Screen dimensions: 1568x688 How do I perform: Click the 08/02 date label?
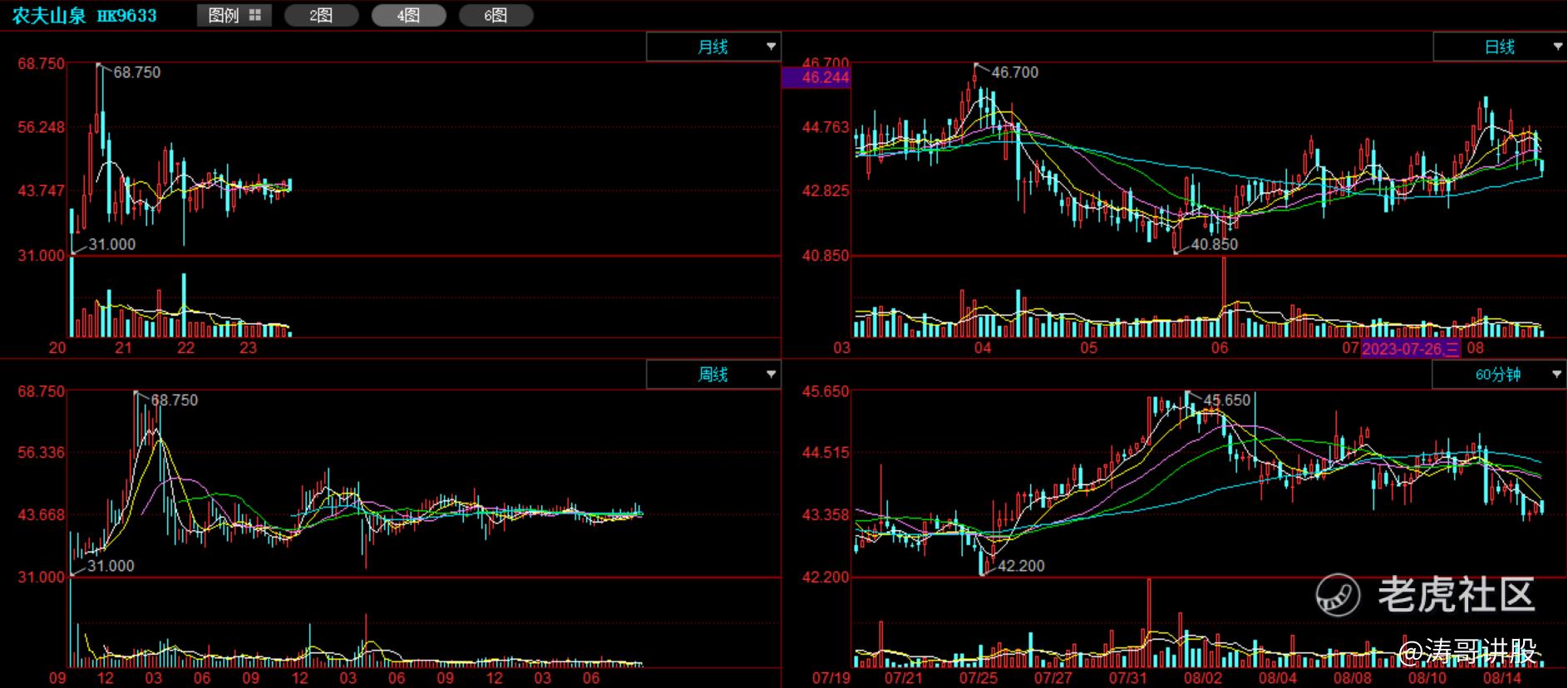point(1203,678)
